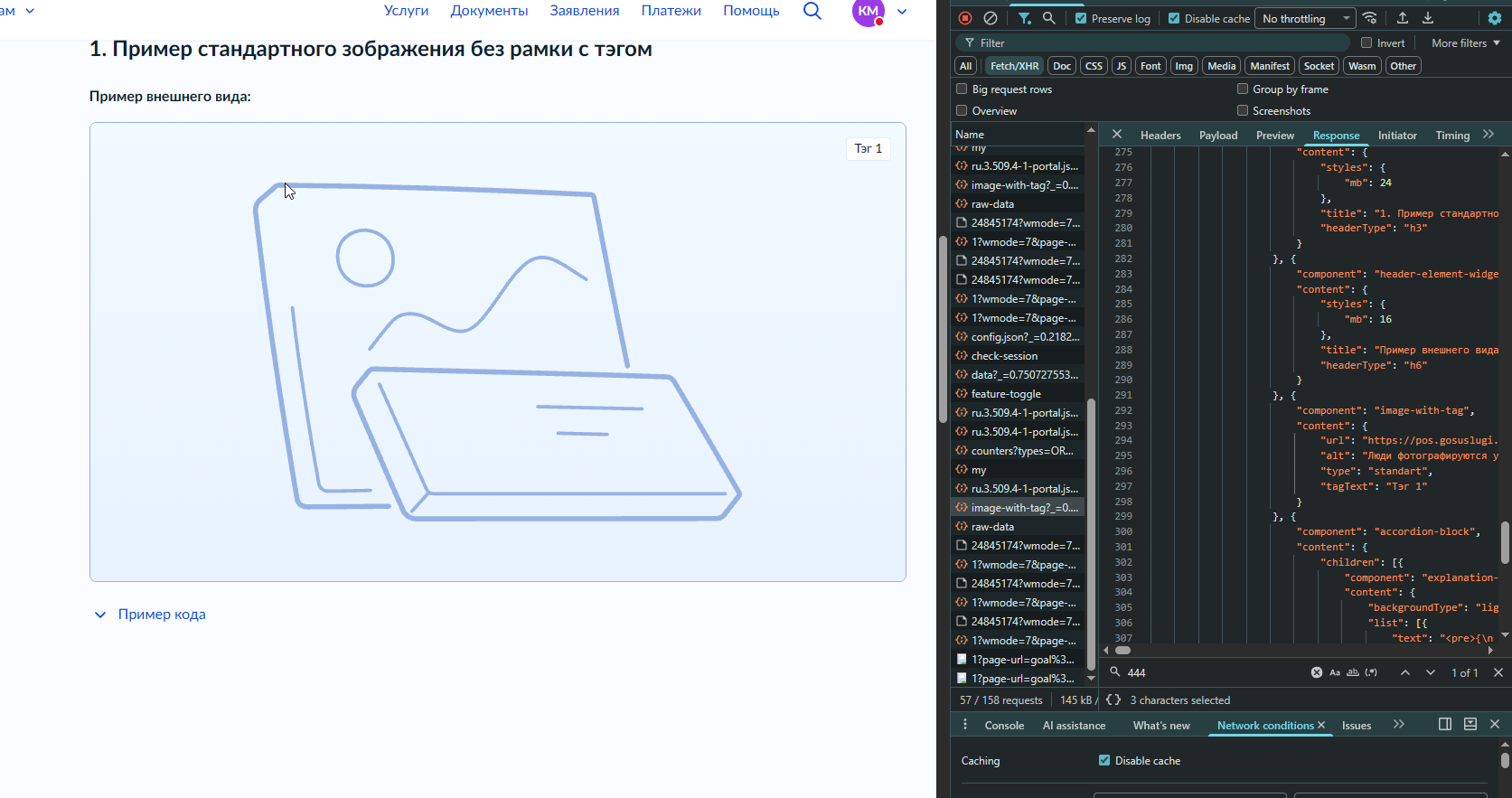1512x798 pixels.
Task: Click the Export HAR download icon
Action: click(x=1428, y=18)
